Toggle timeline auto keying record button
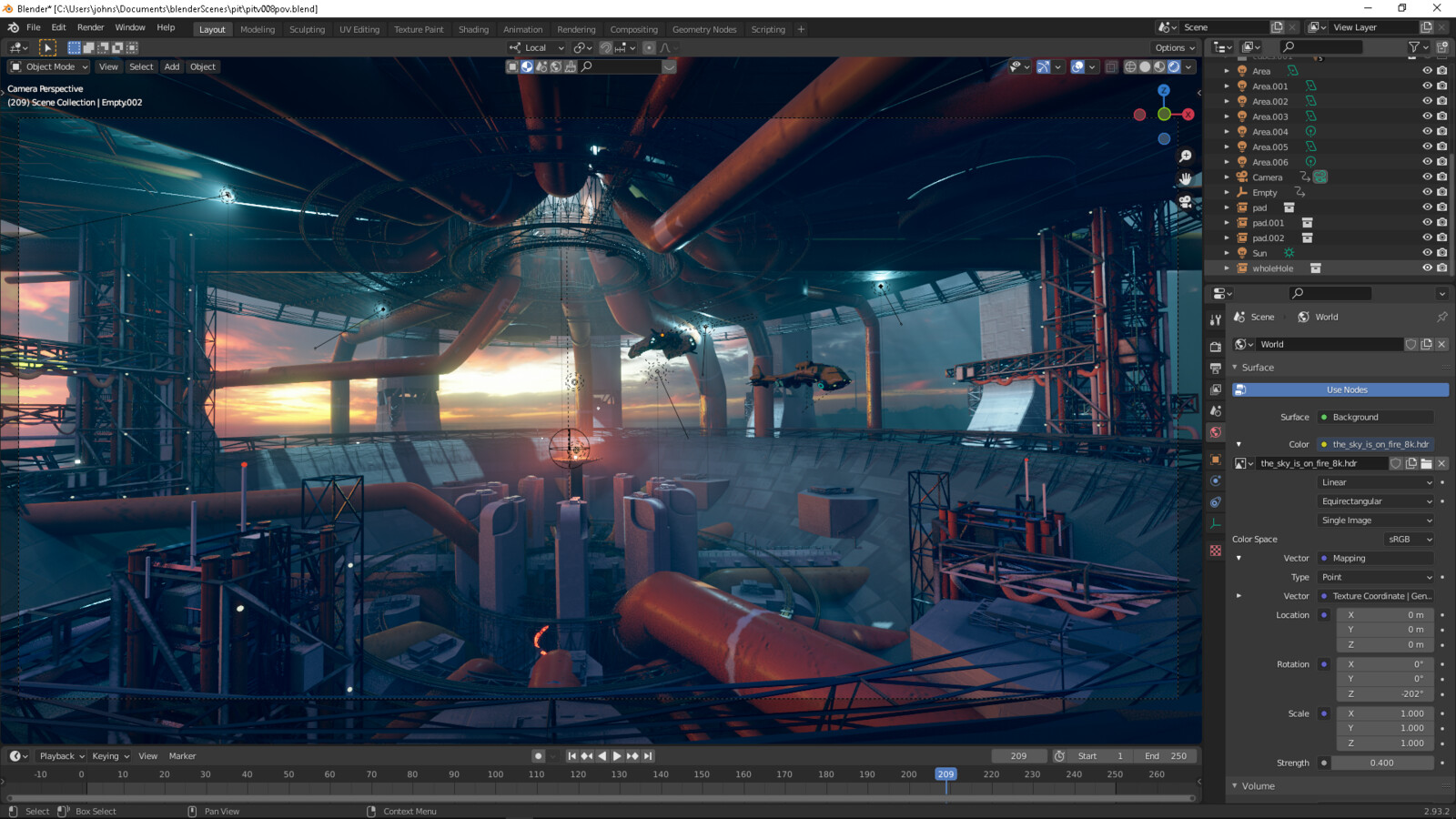The width and height of the screenshot is (1456, 819). pos(539,756)
